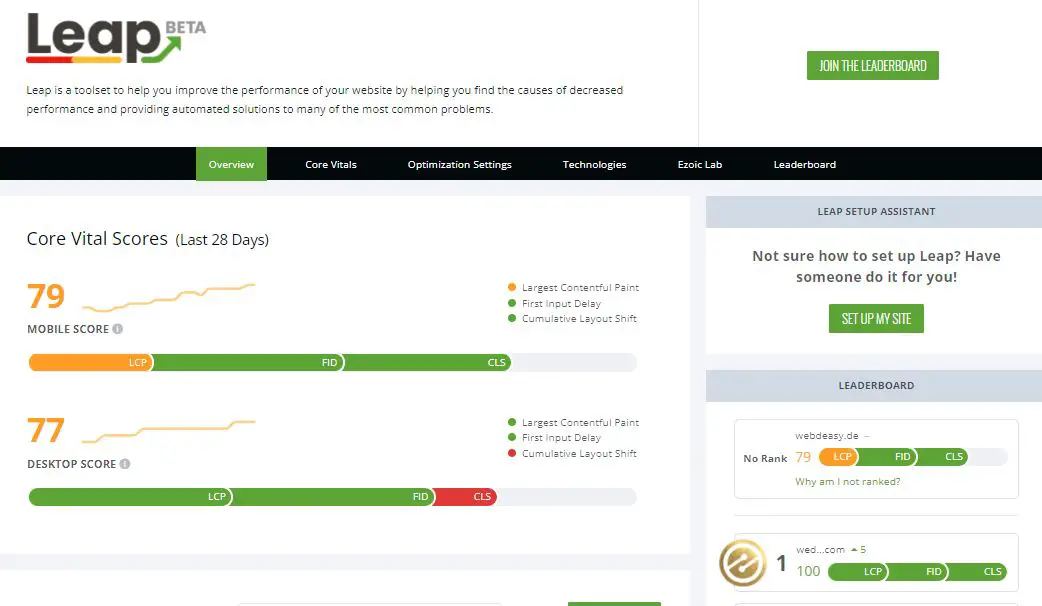Open the Core Vitals tab
This screenshot has height=606, width=1042.
point(331,164)
